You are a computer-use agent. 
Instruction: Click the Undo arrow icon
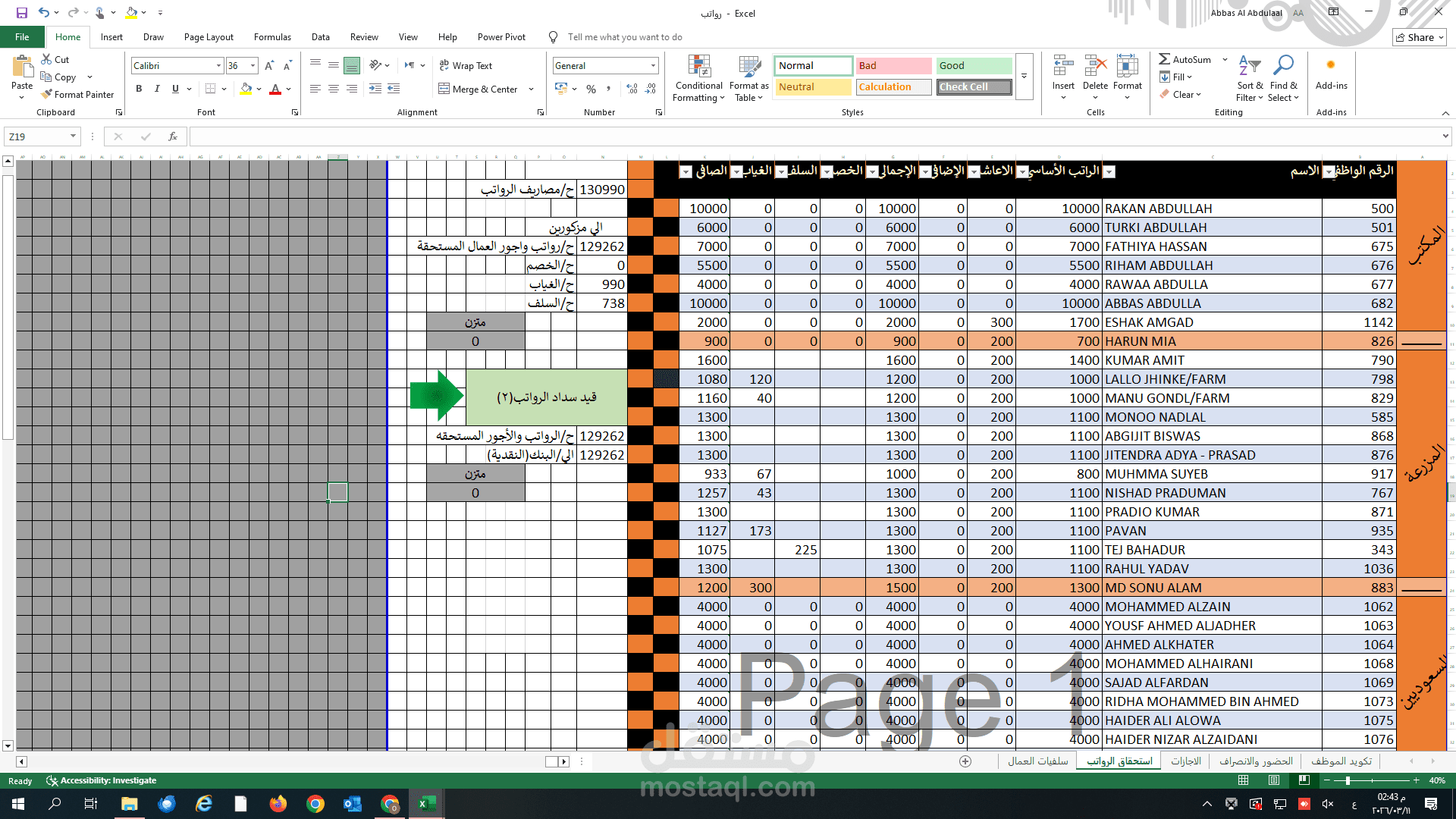pos(44,13)
